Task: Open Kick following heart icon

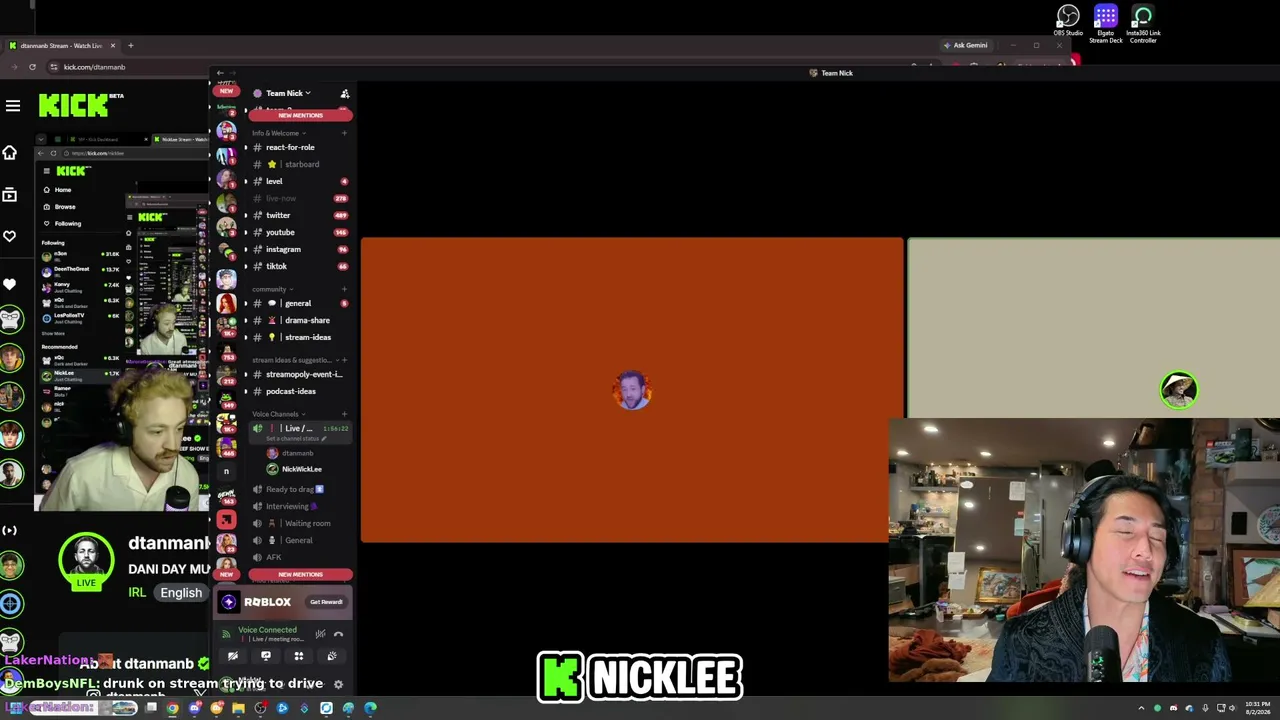Action: 10,237
